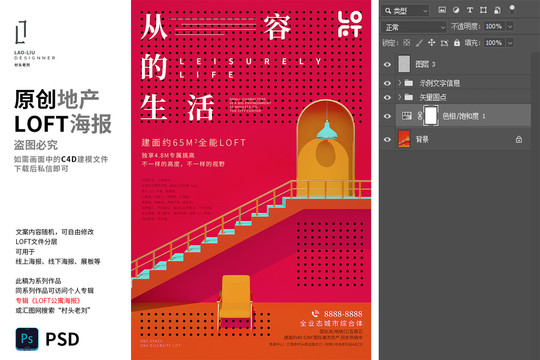Select the group name 矢量圆点

tap(433, 97)
